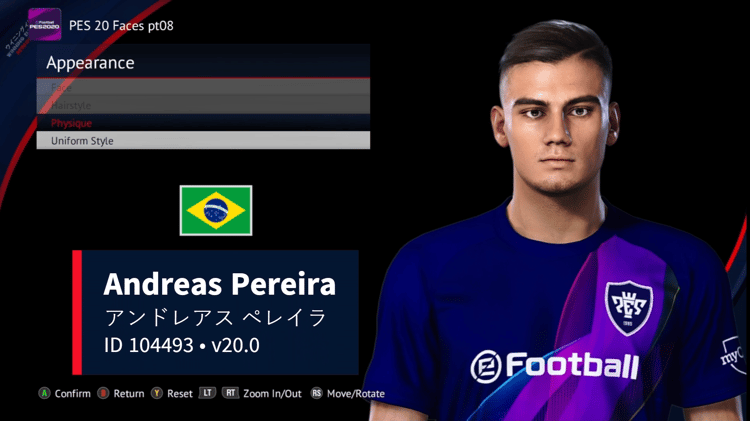Click the Zoom In/Out label
The image size is (750, 421).
point(272,394)
